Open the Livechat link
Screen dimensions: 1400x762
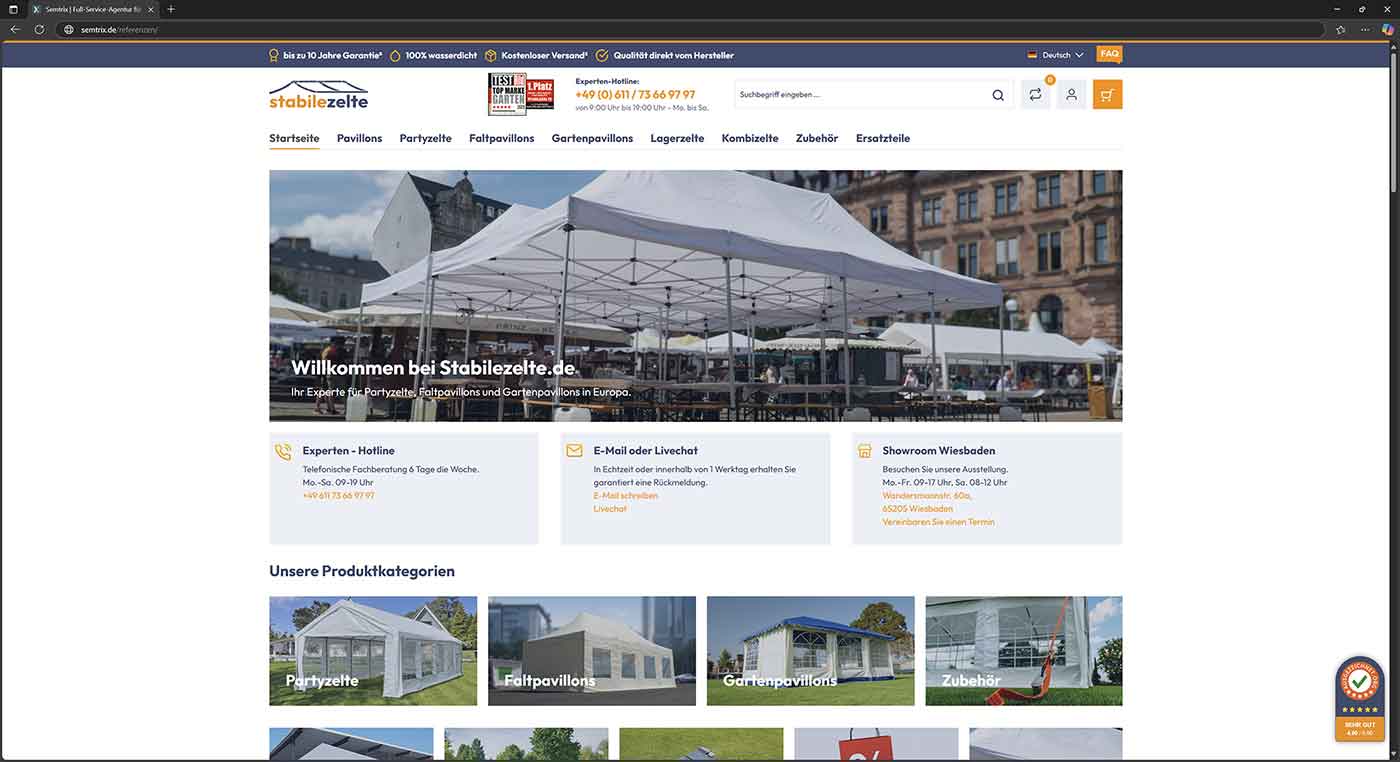click(610, 509)
